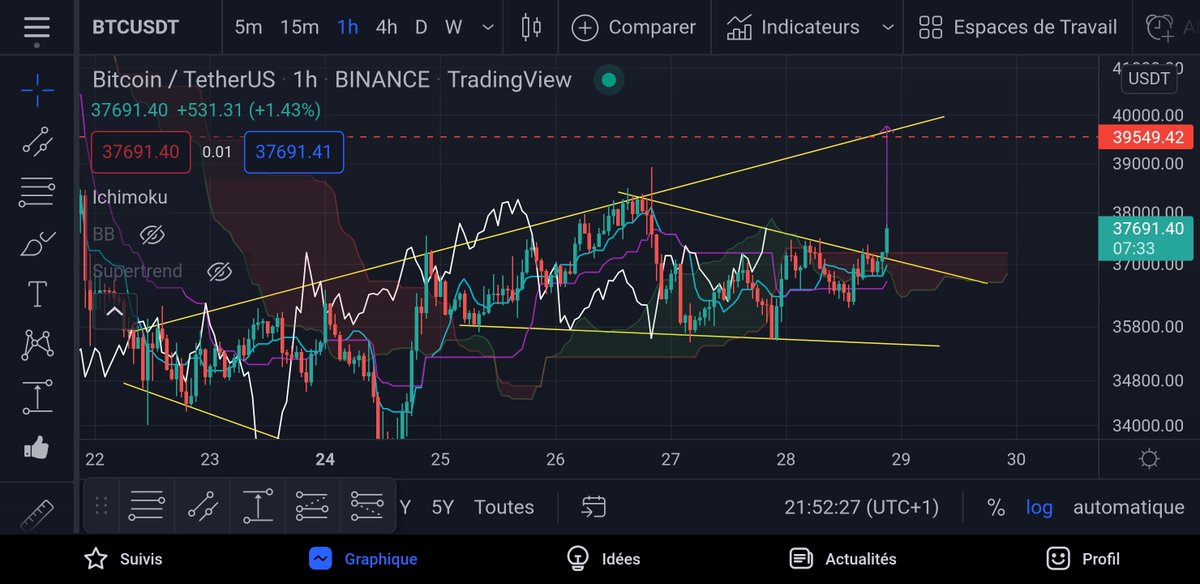Click the current price 37691.40 axis label
1200x584 pixels.
[1147, 238]
